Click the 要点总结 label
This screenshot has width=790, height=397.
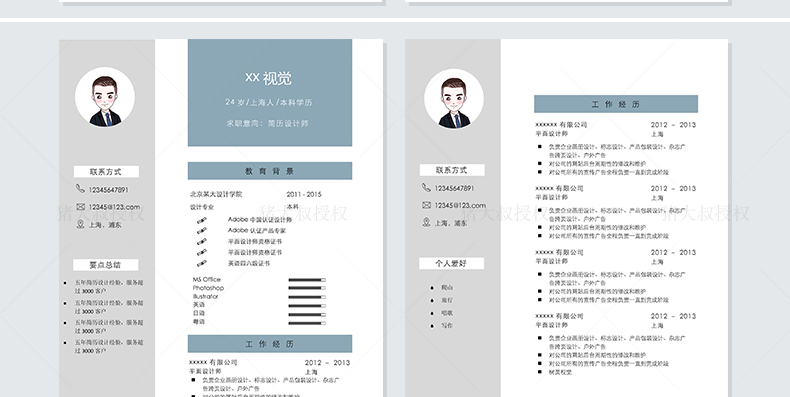point(105,265)
